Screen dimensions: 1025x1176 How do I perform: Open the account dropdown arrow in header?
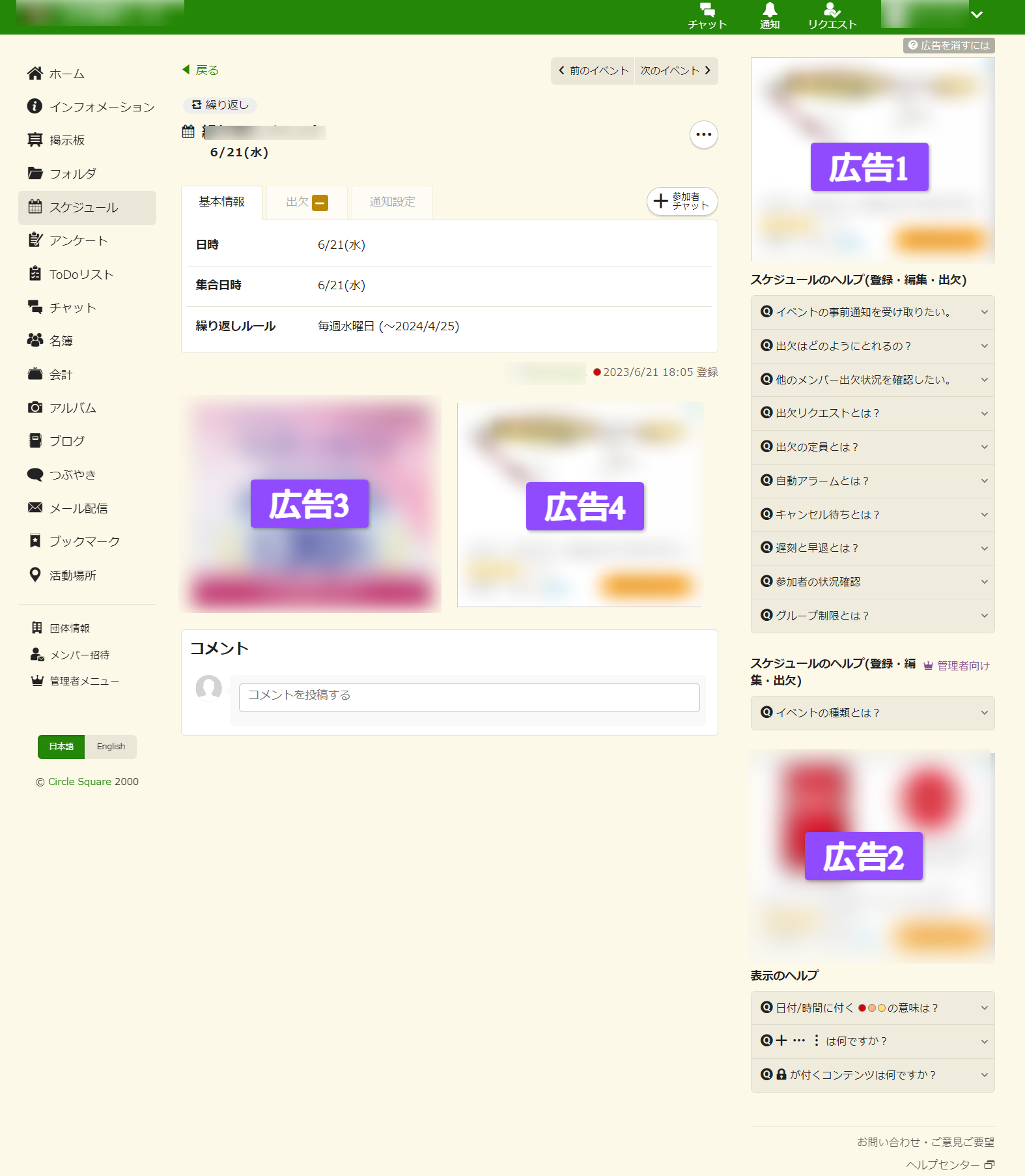(x=976, y=14)
